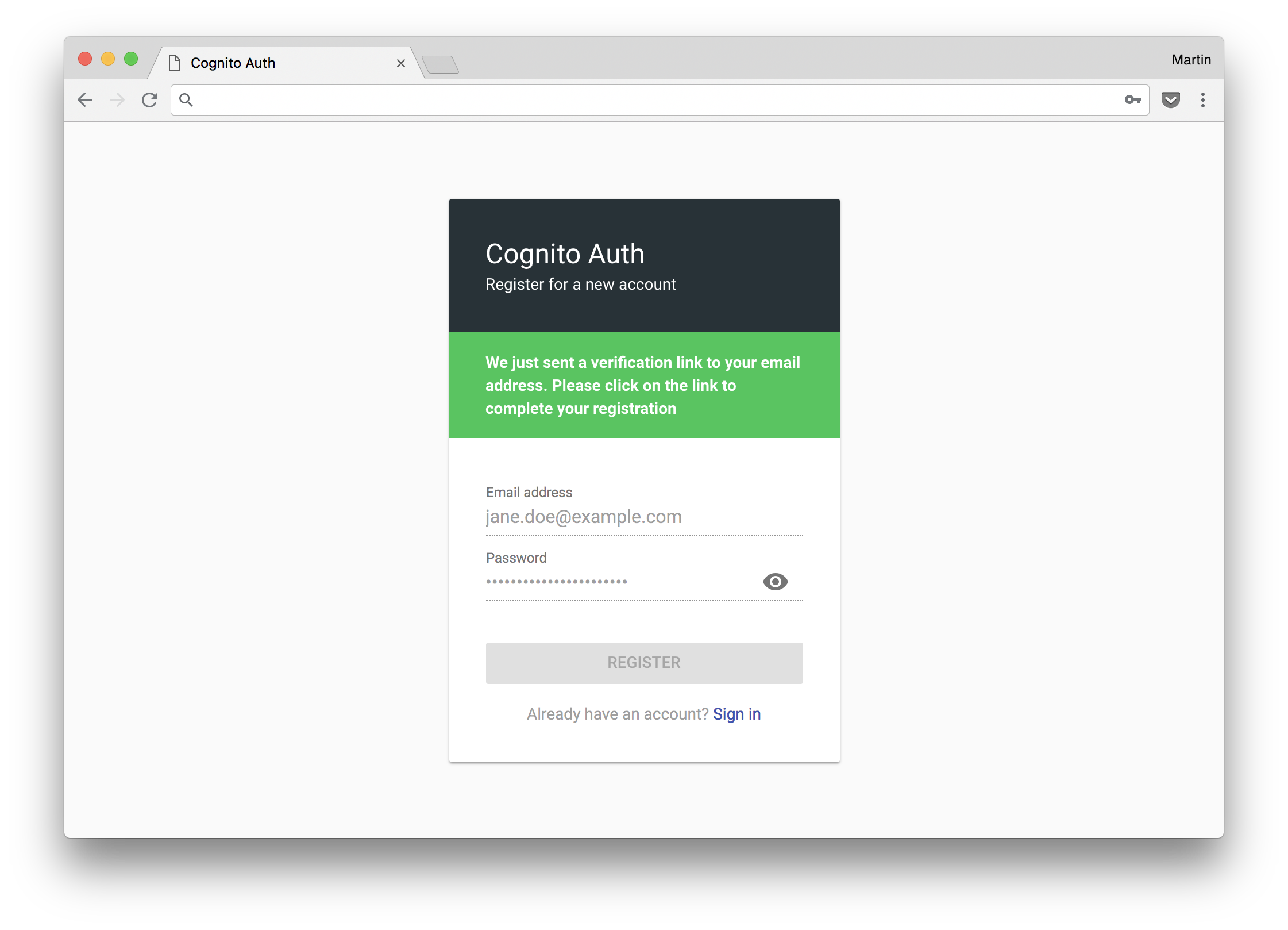Click the REGISTER button

coord(644,663)
